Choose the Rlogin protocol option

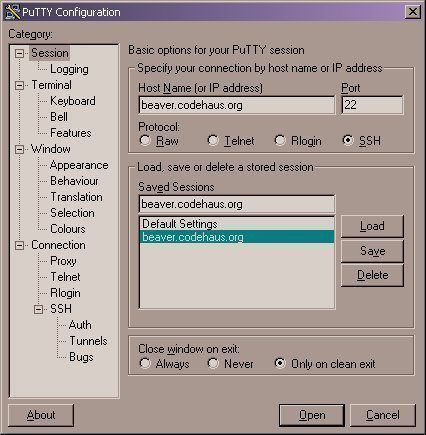(280, 140)
